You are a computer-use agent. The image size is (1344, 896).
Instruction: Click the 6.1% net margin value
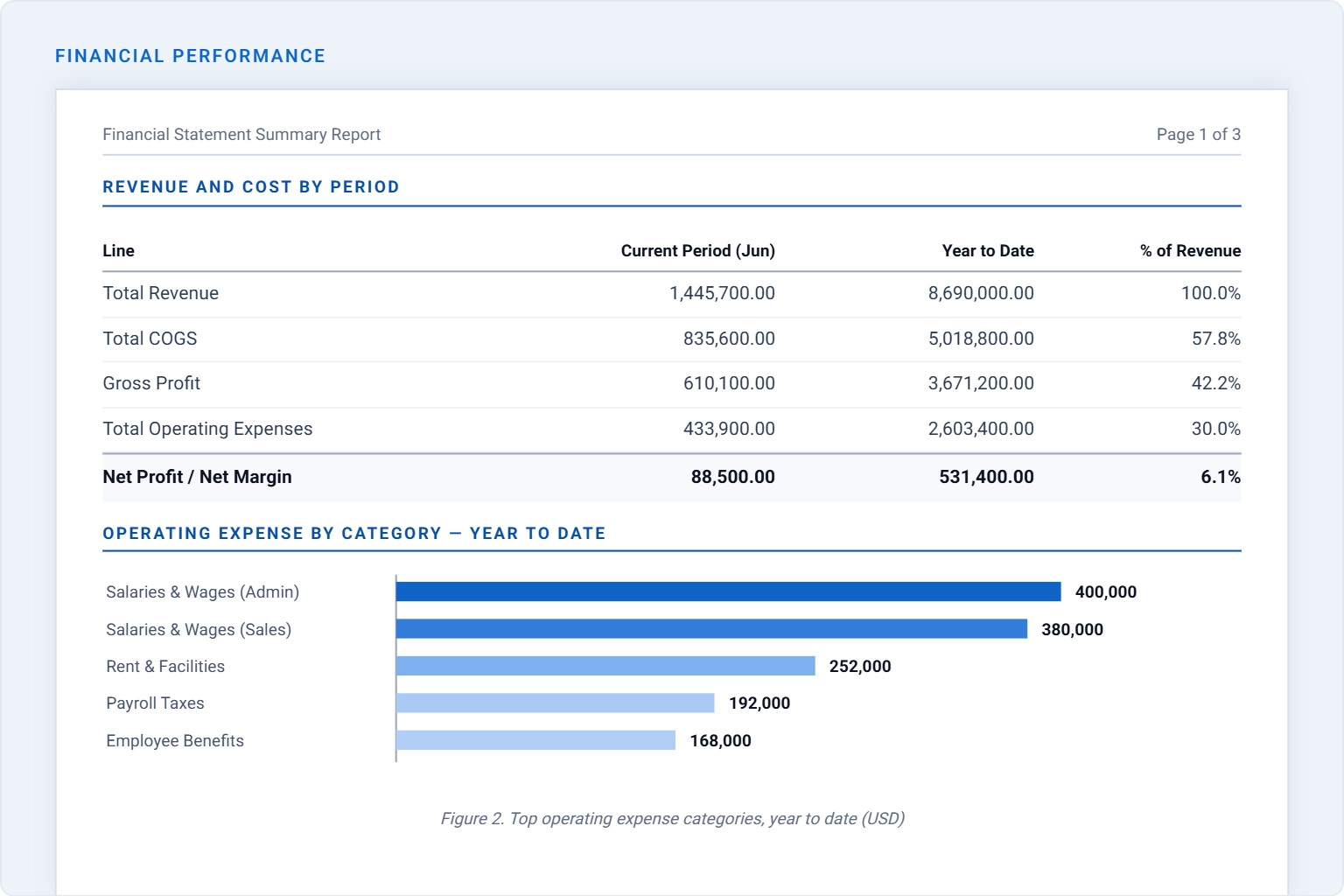point(1221,477)
